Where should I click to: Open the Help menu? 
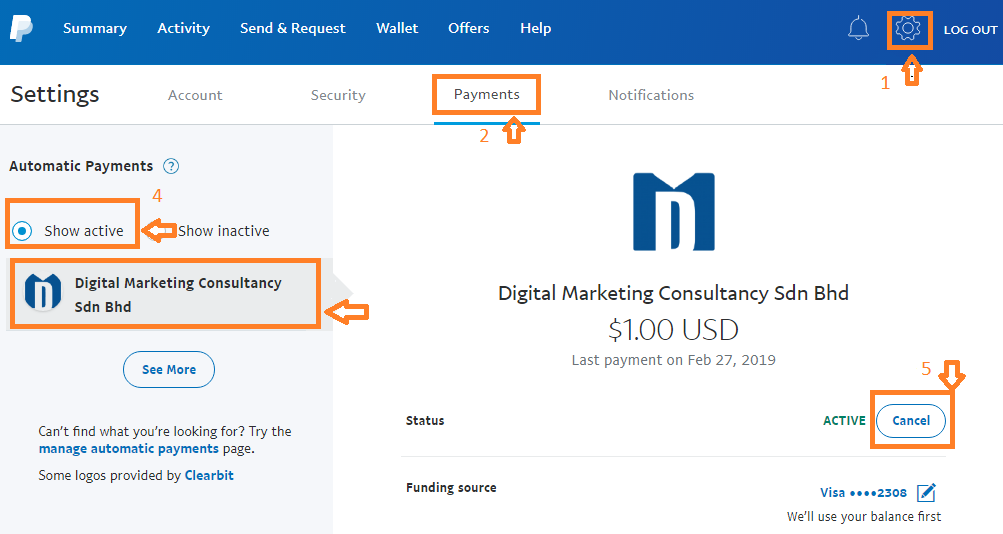tap(535, 29)
